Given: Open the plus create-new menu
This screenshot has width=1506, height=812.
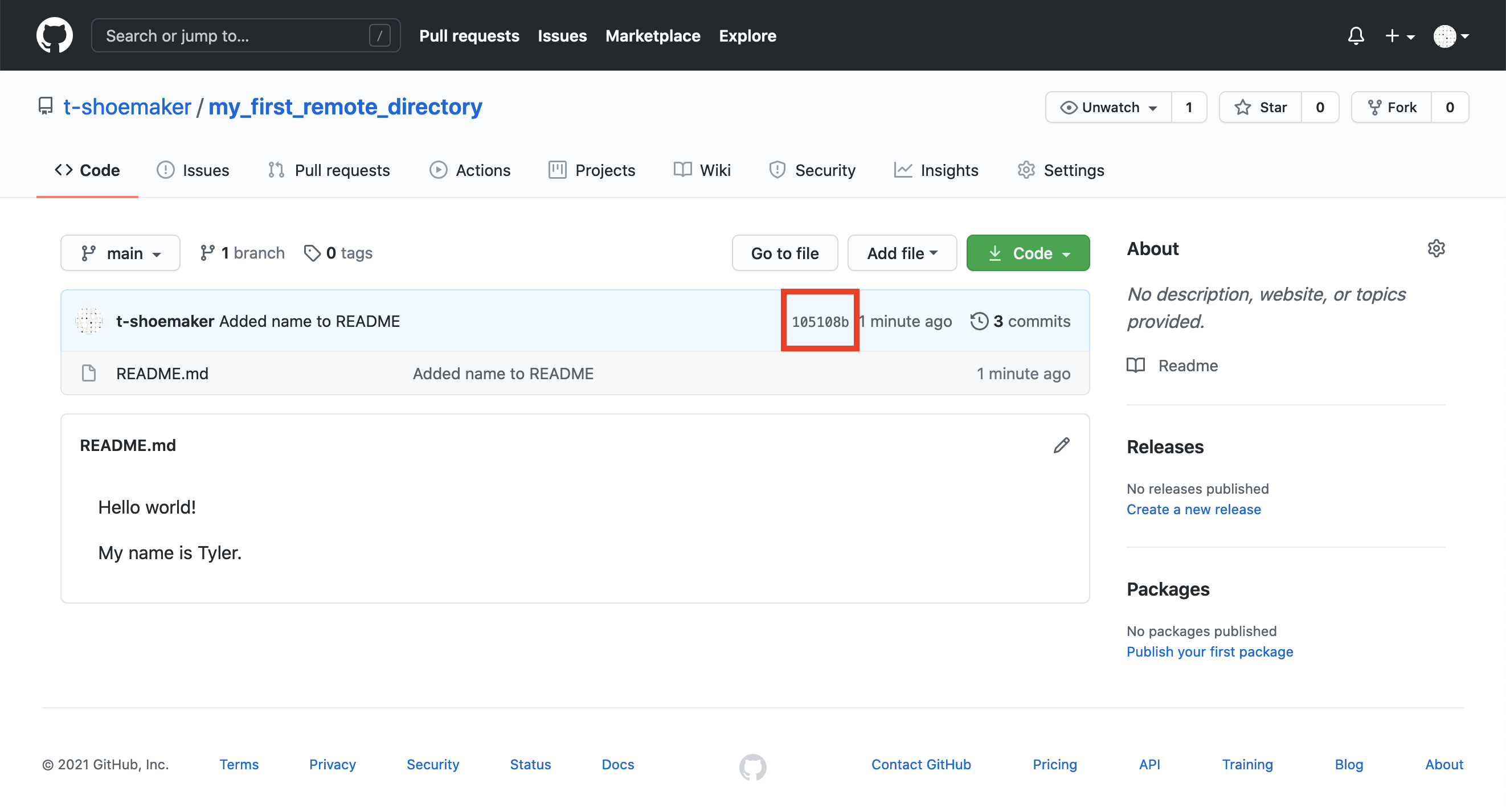Looking at the screenshot, I should (1399, 36).
